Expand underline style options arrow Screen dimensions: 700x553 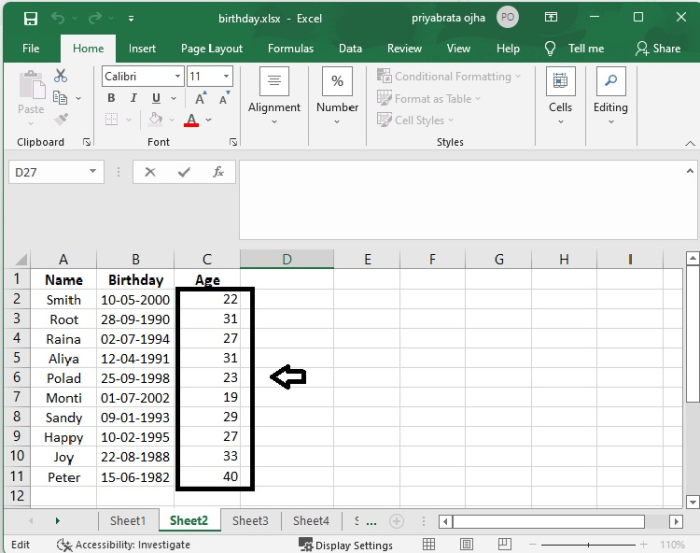coord(174,98)
